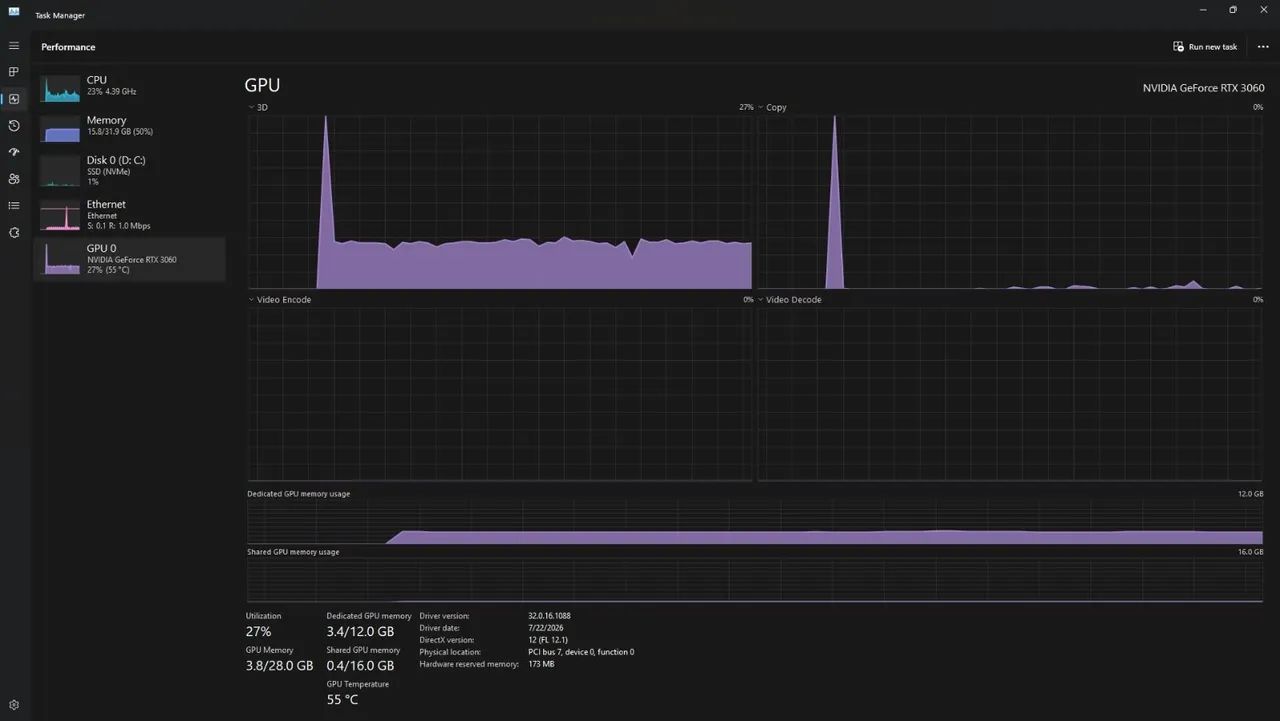Image resolution: width=1280 pixels, height=721 pixels.
Task: Open the Details page icon
Action: coord(14,205)
